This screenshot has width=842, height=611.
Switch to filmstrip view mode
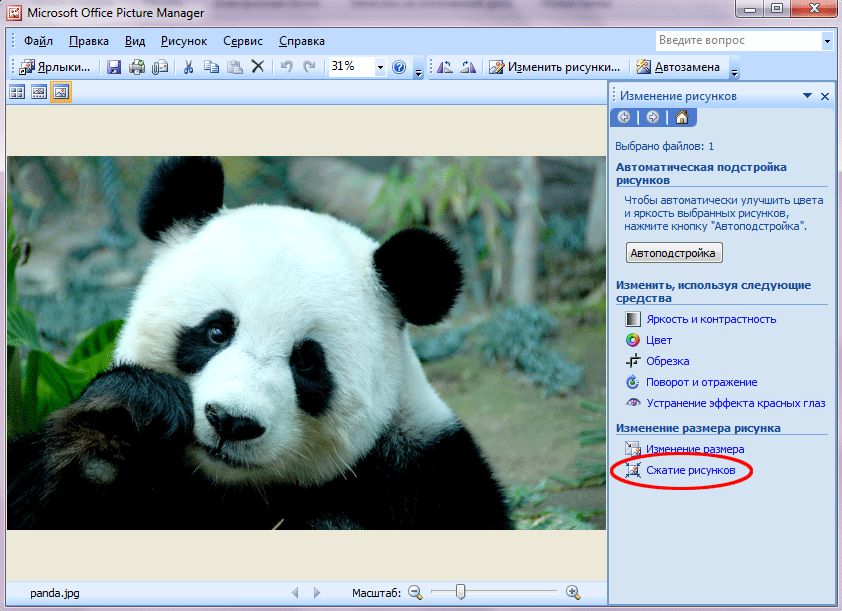(39, 92)
